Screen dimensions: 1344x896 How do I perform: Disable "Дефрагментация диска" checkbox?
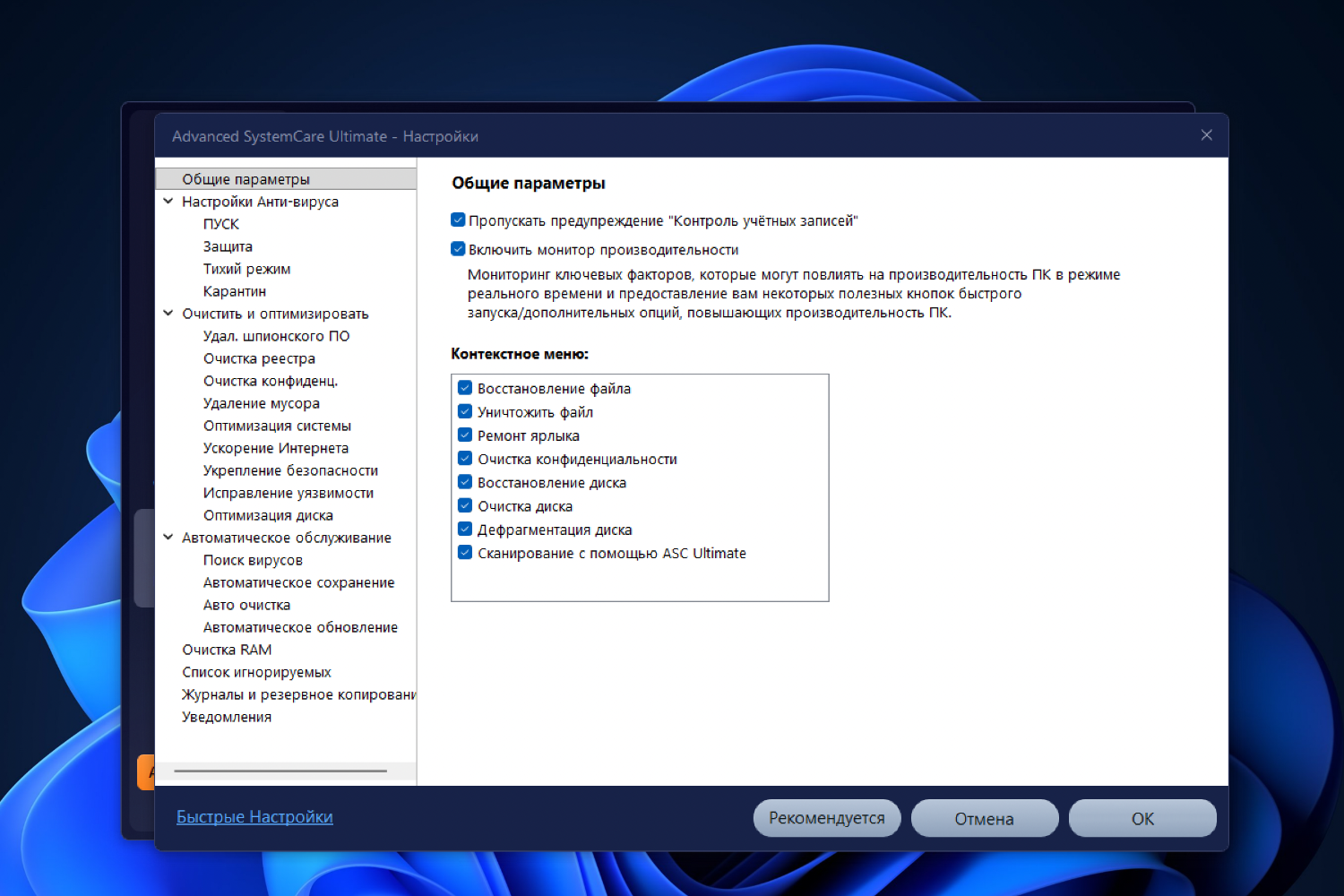coord(465,530)
